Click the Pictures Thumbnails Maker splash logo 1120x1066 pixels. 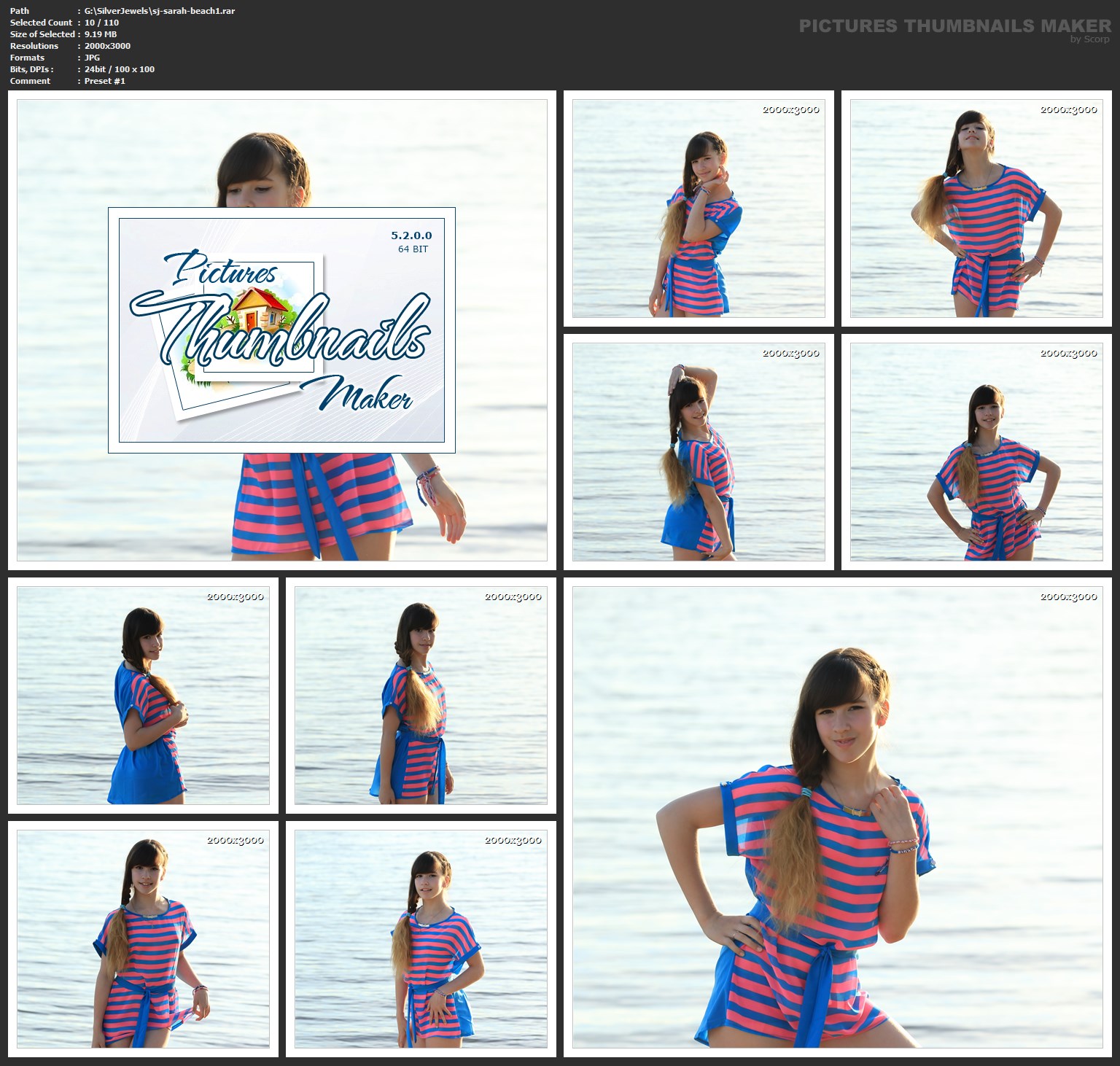(x=281, y=330)
